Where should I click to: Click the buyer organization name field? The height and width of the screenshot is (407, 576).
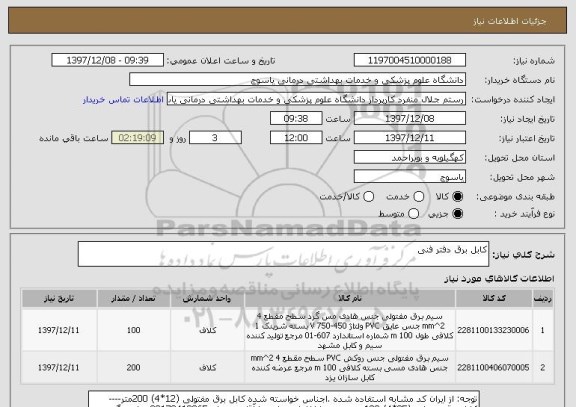[x=298, y=80]
